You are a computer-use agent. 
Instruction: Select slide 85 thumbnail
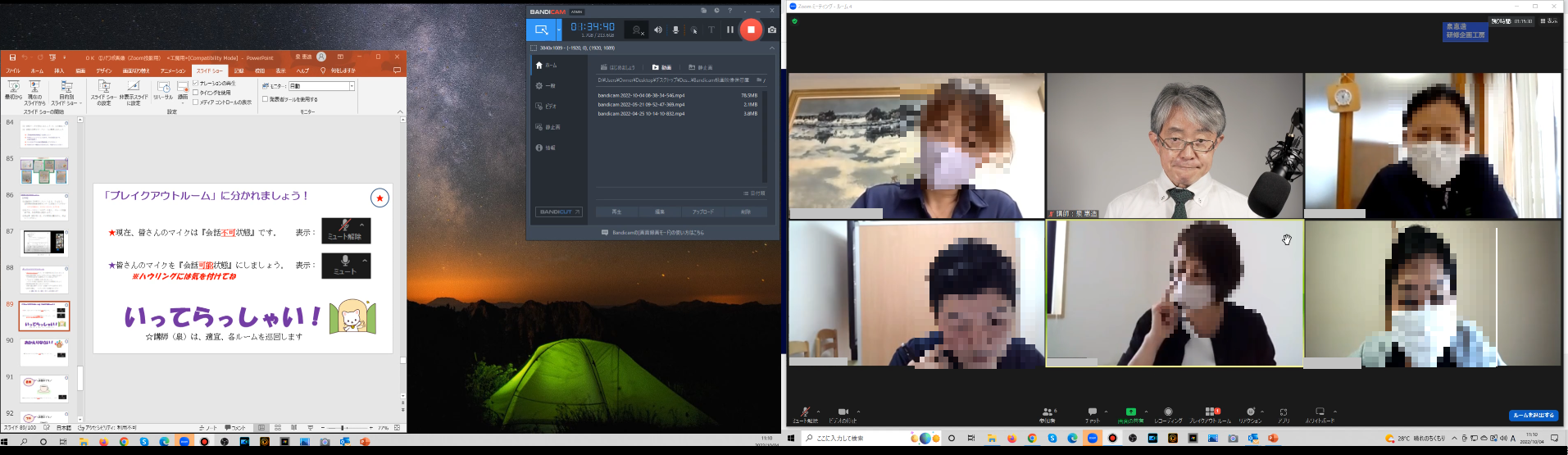pyautogui.click(x=44, y=171)
